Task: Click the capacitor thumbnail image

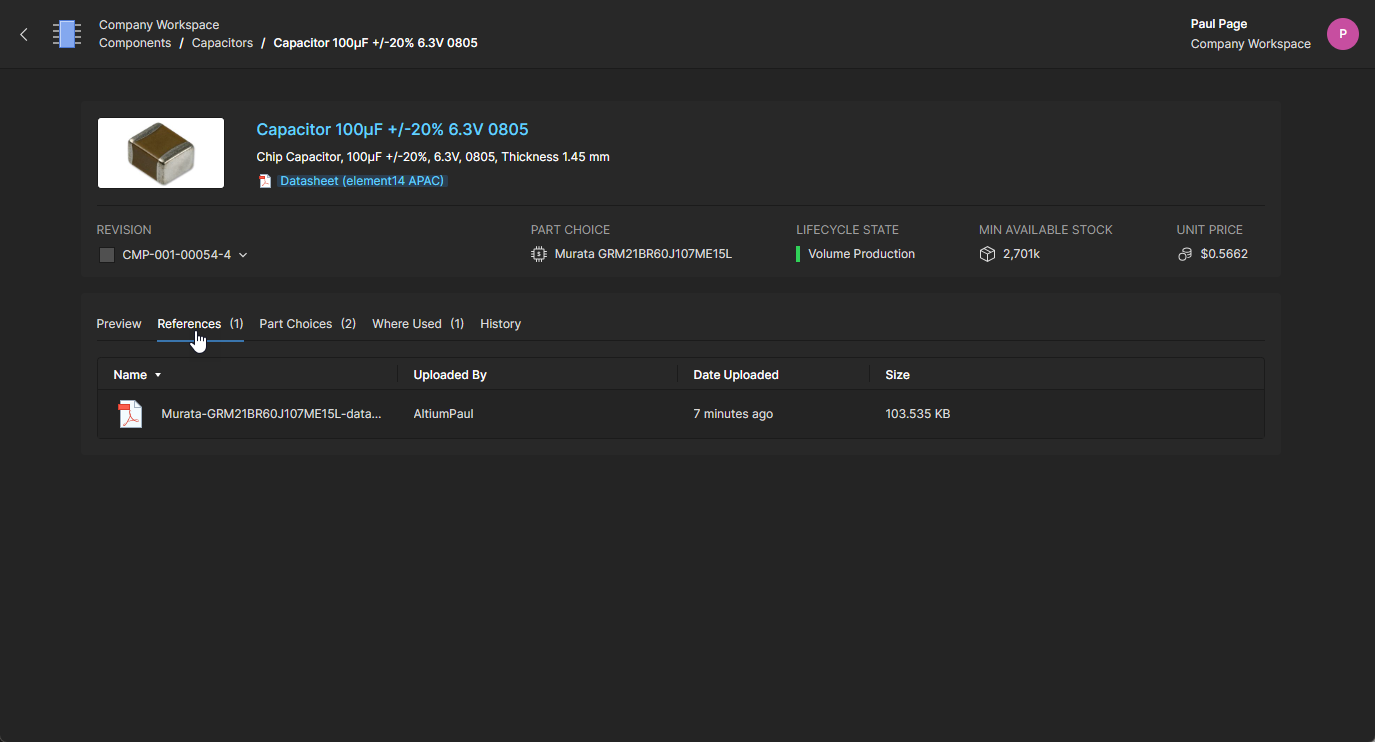Action: click(161, 153)
